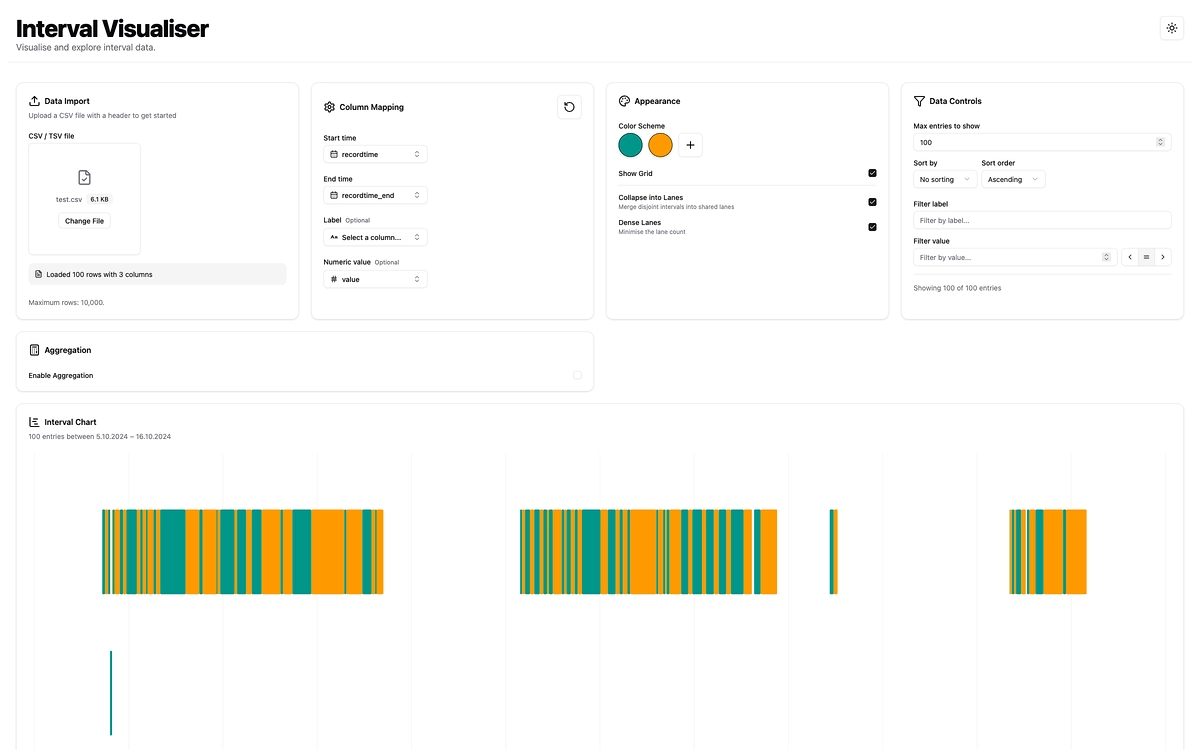Click the Change File button
Viewport: 1200px width, 750px height.
(84, 221)
